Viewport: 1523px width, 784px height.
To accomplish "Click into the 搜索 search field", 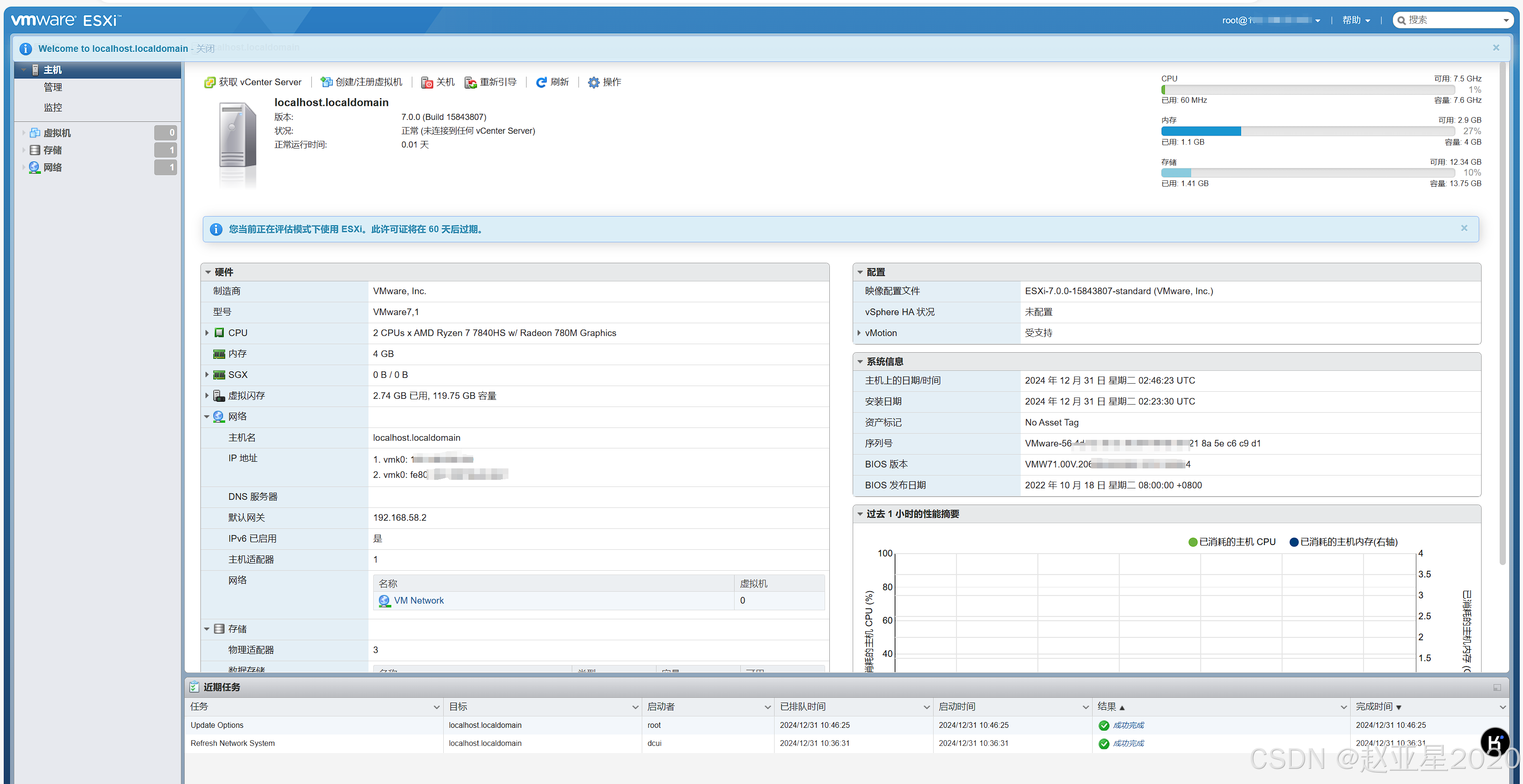I will 1453,20.
